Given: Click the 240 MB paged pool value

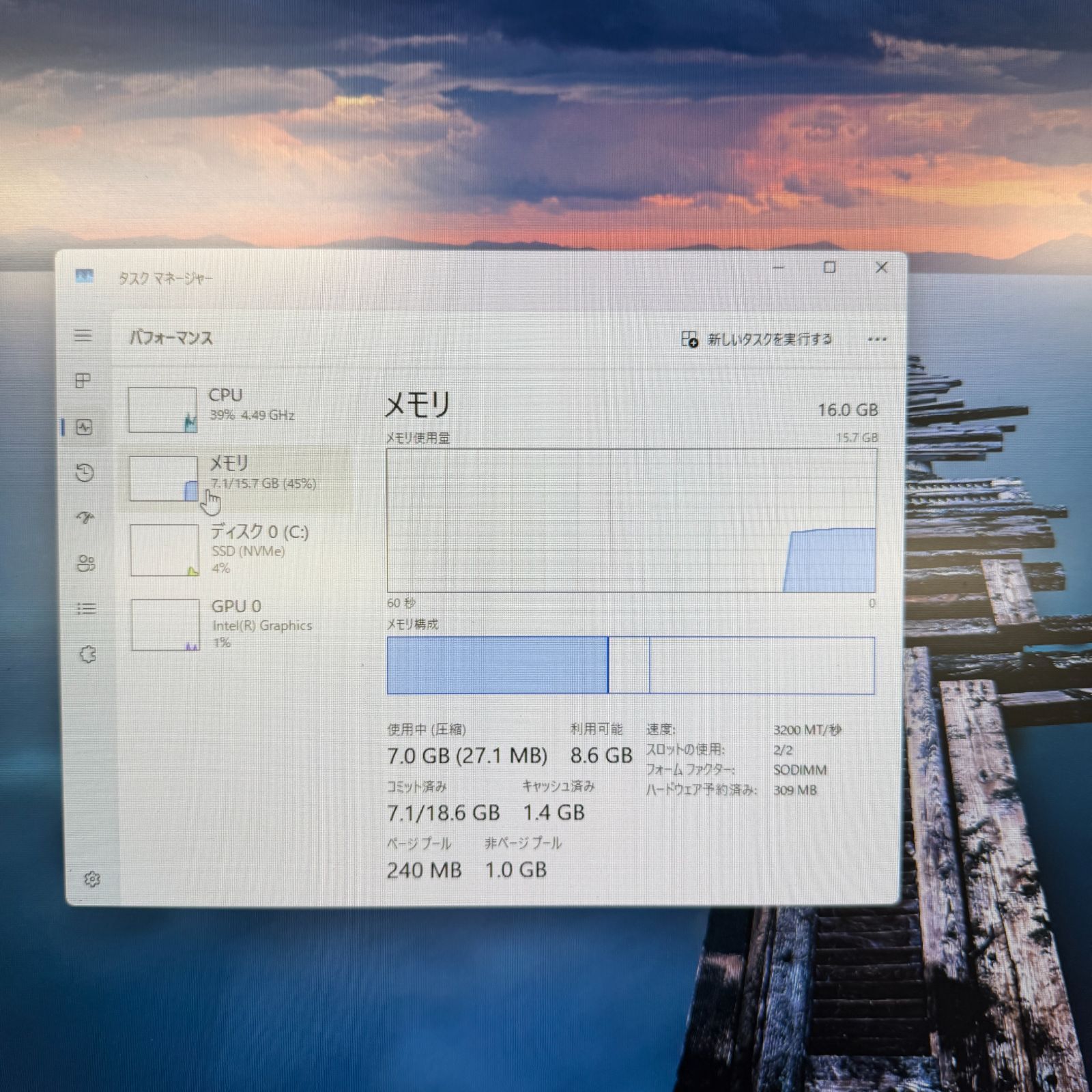Looking at the screenshot, I should pos(424,870).
